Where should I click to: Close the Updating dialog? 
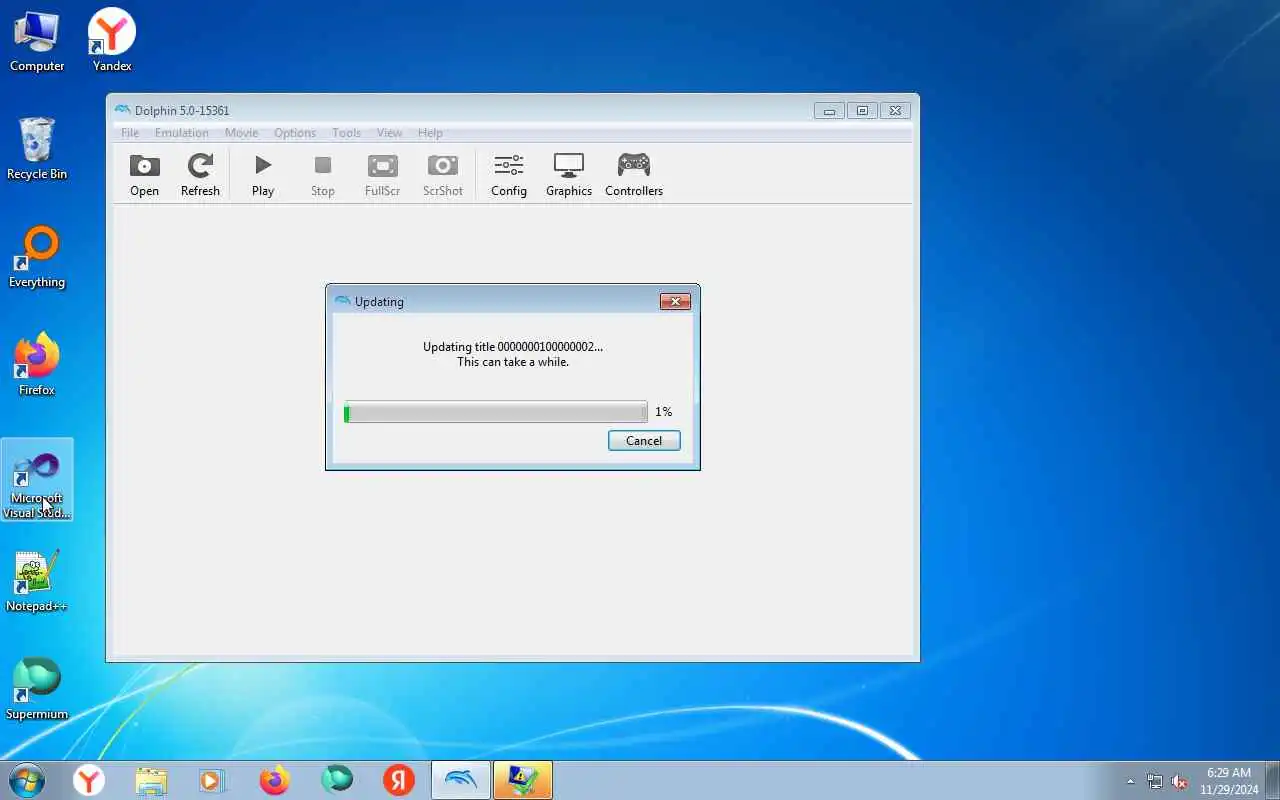click(x=675, y=301)
